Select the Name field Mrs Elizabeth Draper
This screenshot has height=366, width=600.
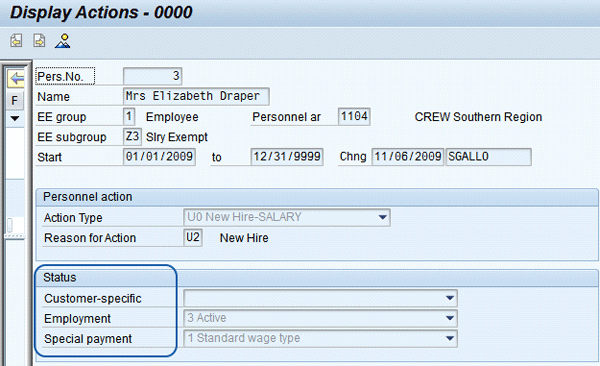click(x=196, y=96)
